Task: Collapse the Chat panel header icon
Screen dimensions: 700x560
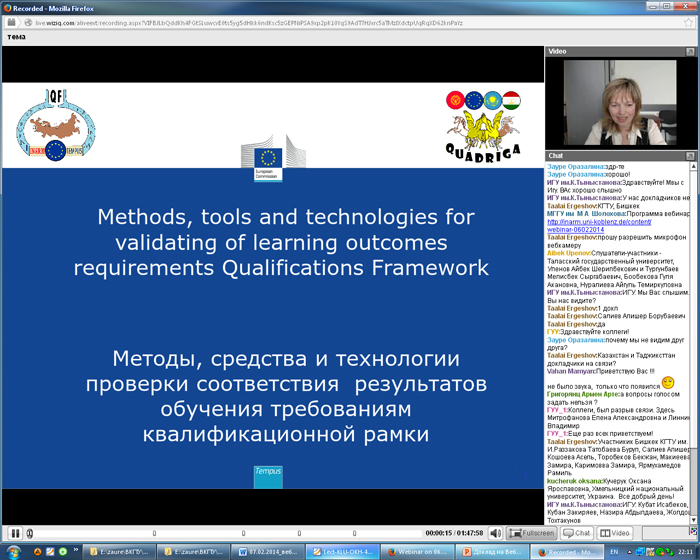Action: click(690, 156)
